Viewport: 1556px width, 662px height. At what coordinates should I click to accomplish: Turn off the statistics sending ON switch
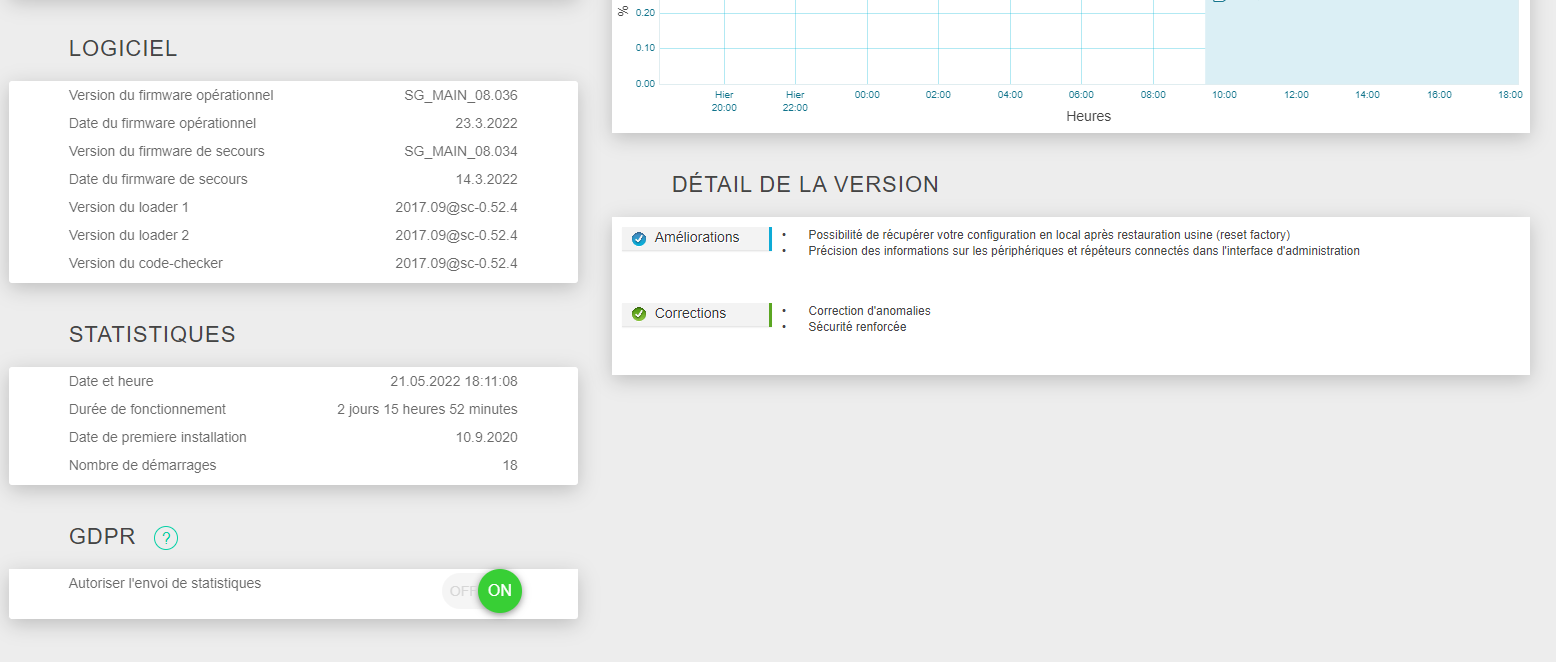pos(500,591)
